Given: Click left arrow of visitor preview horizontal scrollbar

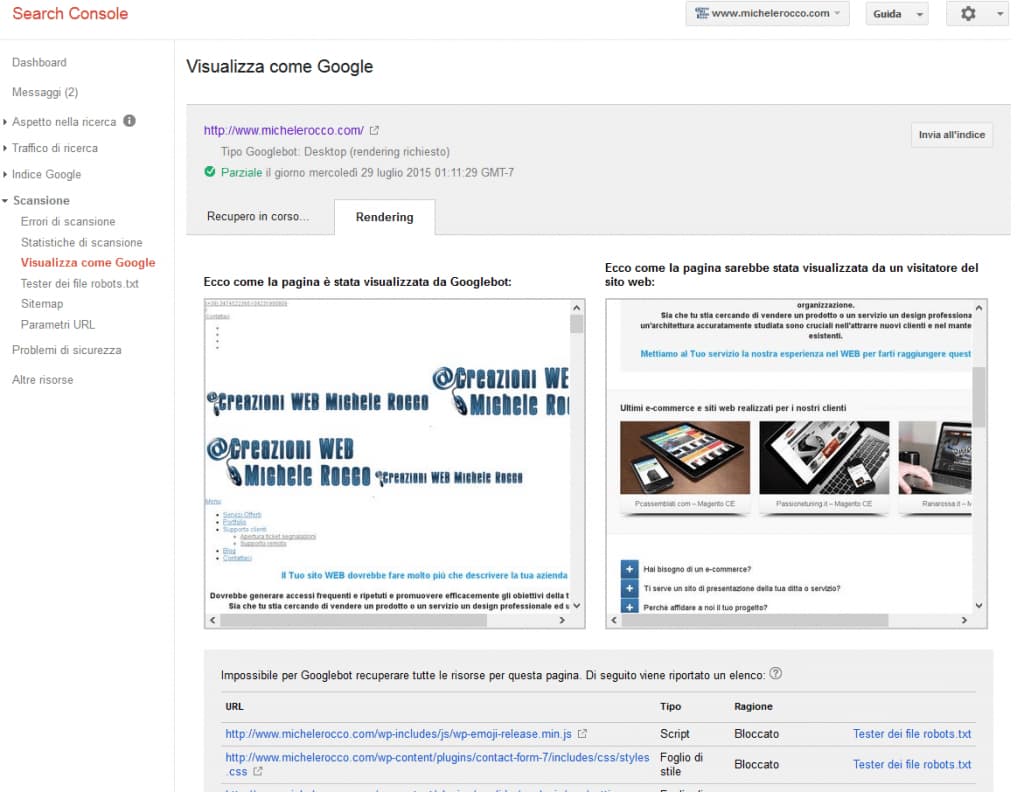Looking at the screenshot, I should coord(614,620).
